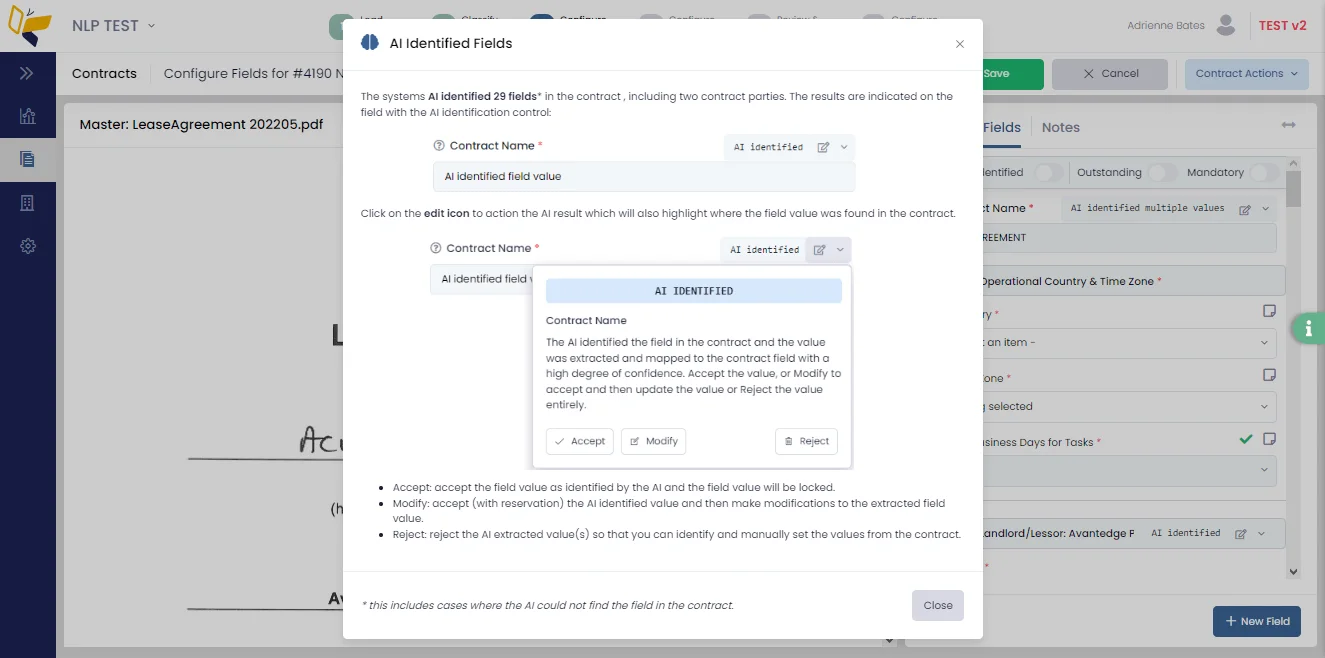Click Accept in the AI IDENTIFIED popup
The width and height of the screenshot is (1325, 658).
580,441
